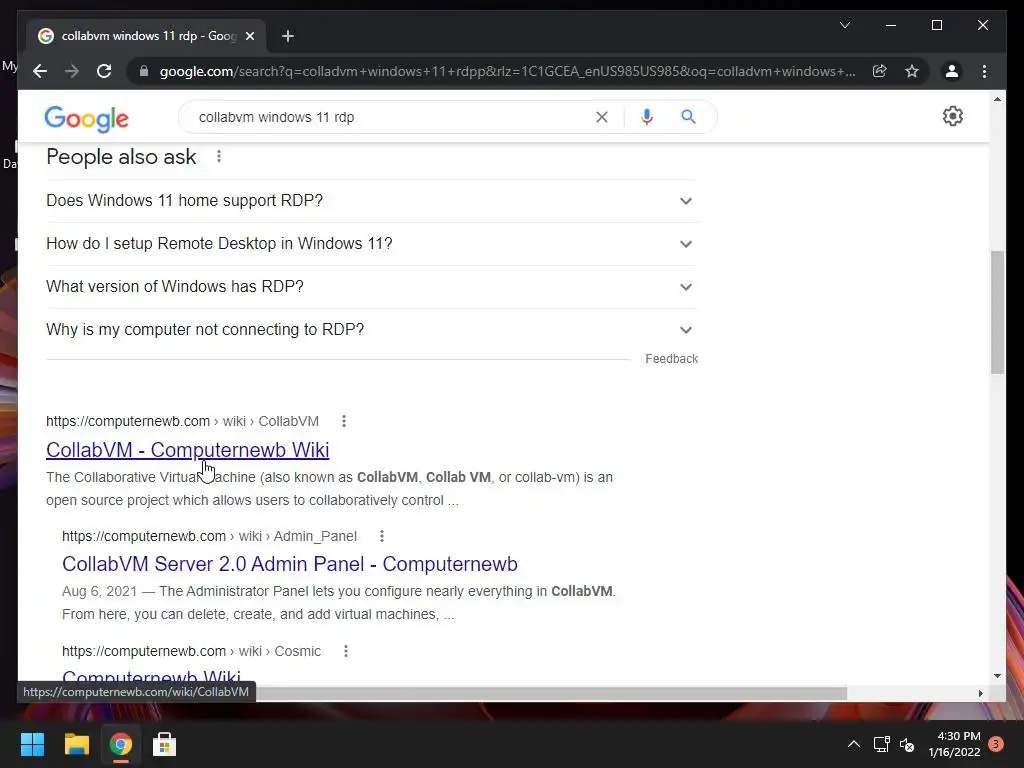The image size is (1024, 768).
Task: Click the horizontal scrollbar thumb at bottom
Action: [x=550, y=693]
